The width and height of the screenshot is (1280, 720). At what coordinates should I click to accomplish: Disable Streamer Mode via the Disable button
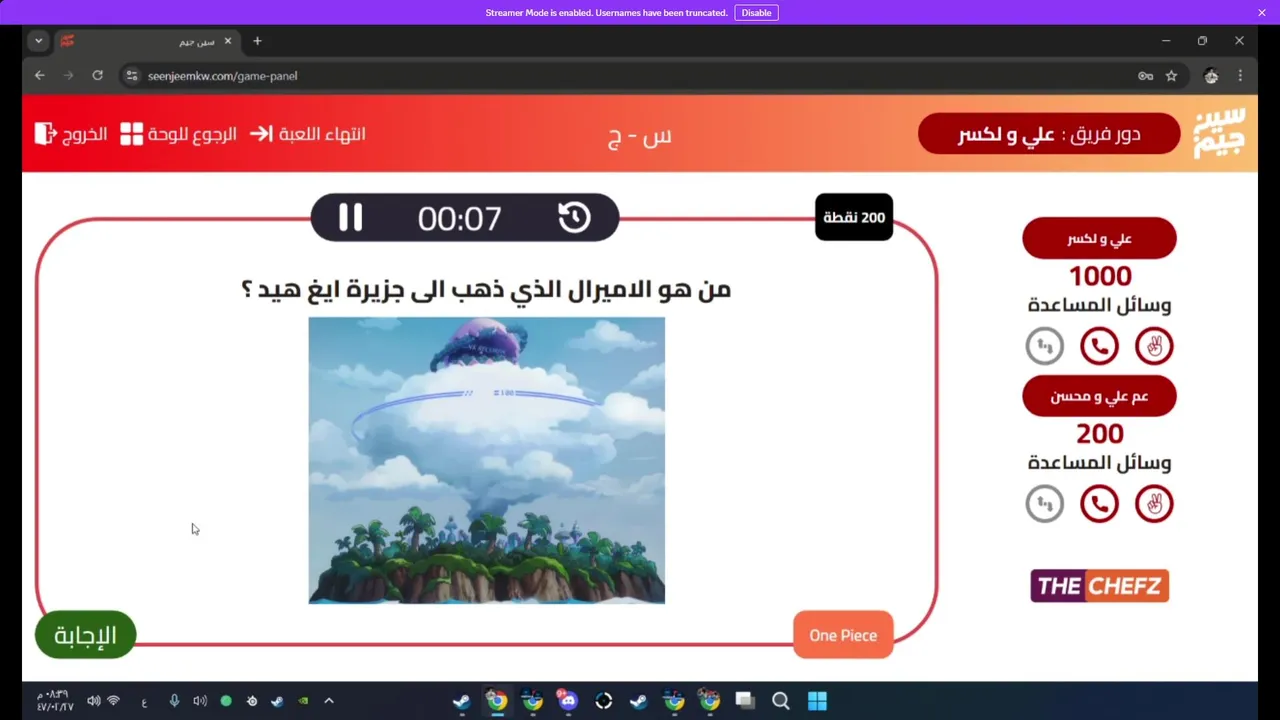(x=756, y=13)
